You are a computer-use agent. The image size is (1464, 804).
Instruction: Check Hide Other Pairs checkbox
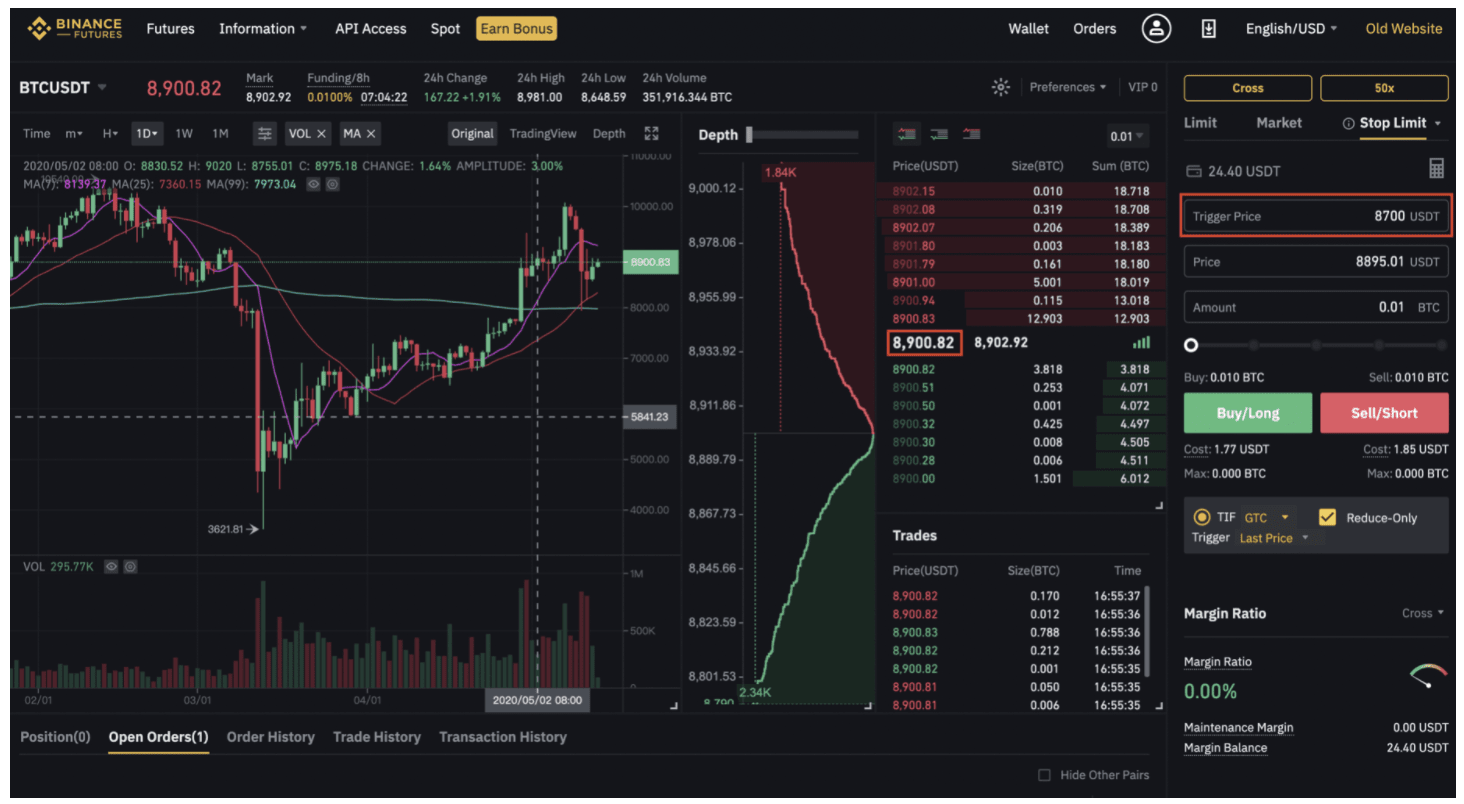(1044, 775)
